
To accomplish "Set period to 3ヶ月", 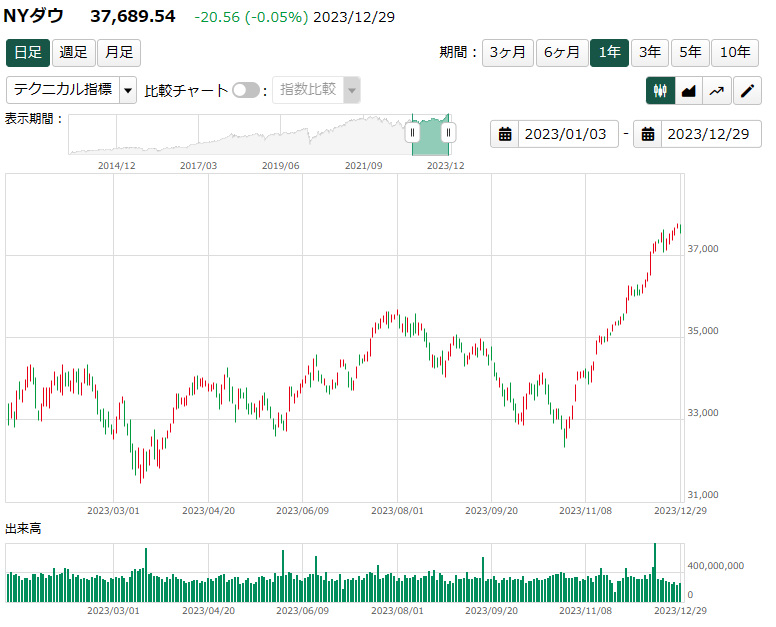I will click(x=508, y=52).
